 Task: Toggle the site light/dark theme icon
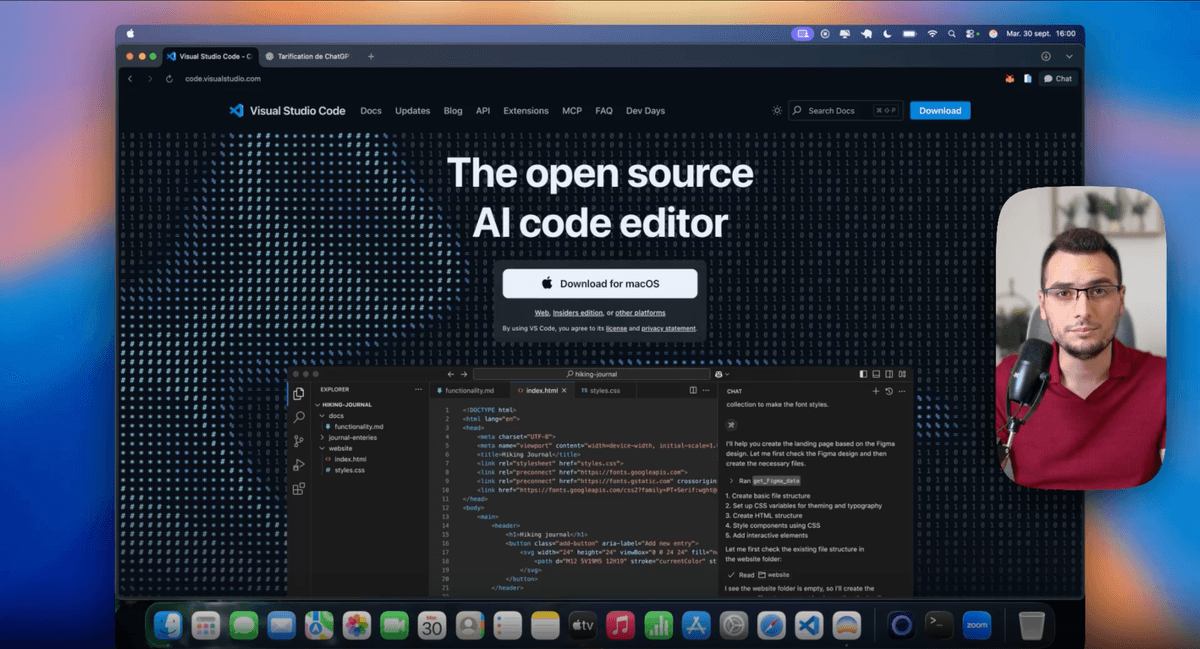click(x=777, y=111)
